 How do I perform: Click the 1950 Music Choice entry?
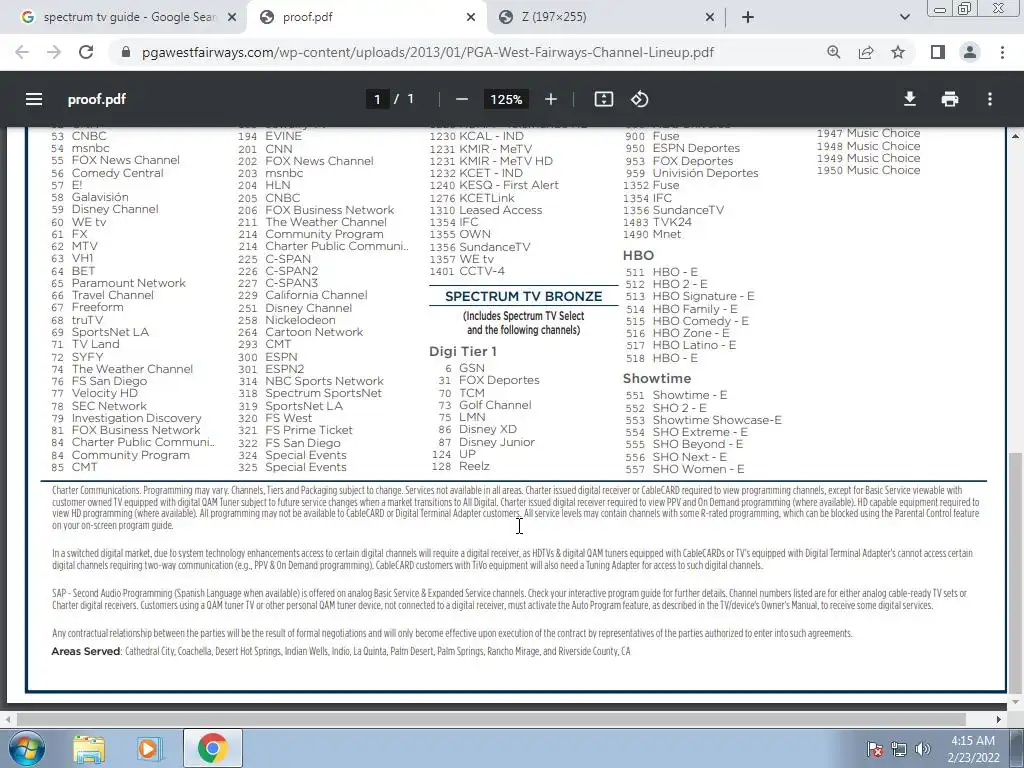pos(869,170)
